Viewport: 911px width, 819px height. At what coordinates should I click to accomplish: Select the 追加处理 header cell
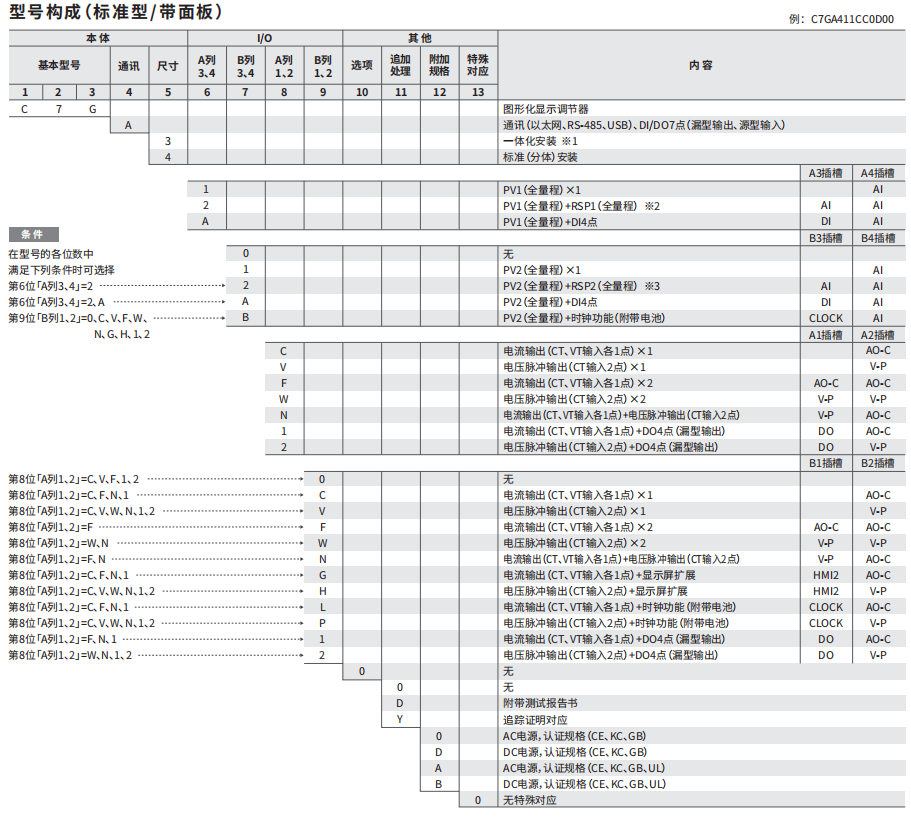point(400,65)
